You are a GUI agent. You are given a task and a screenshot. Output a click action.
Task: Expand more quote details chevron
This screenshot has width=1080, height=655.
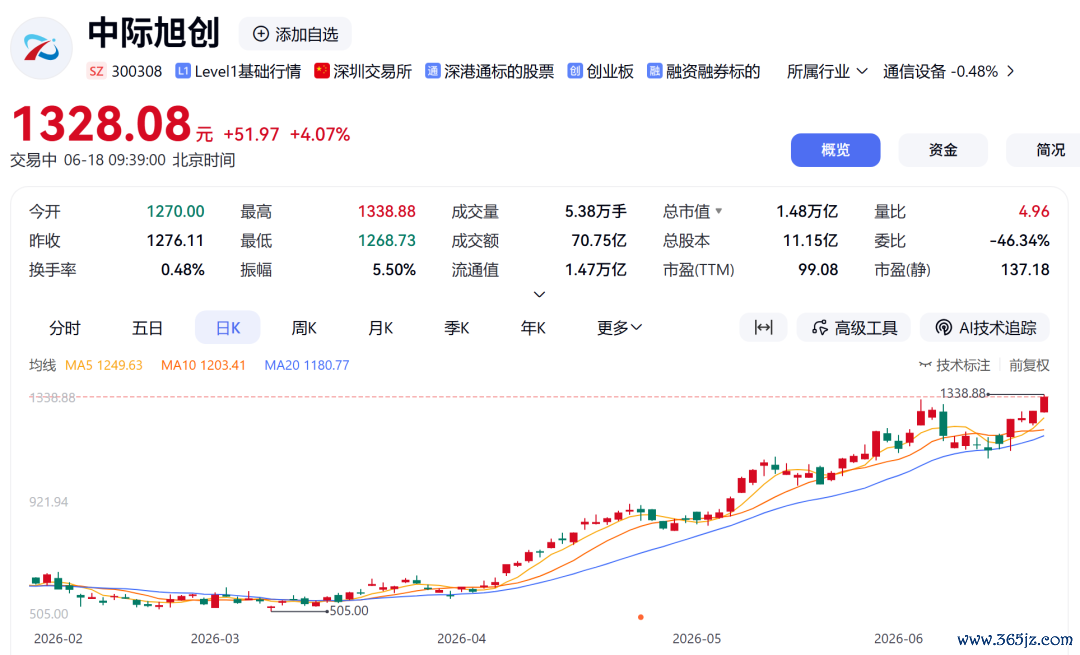(539, 294)
